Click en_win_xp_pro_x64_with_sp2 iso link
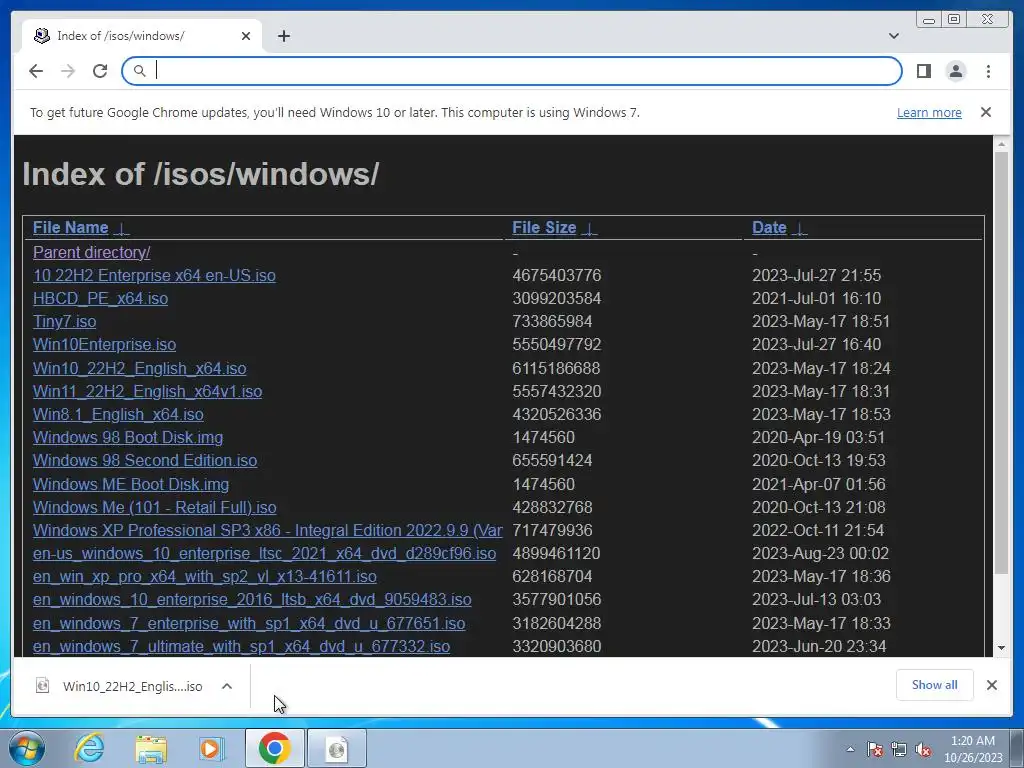Viewport: 1024px width, 768px height. pos(204,576)
